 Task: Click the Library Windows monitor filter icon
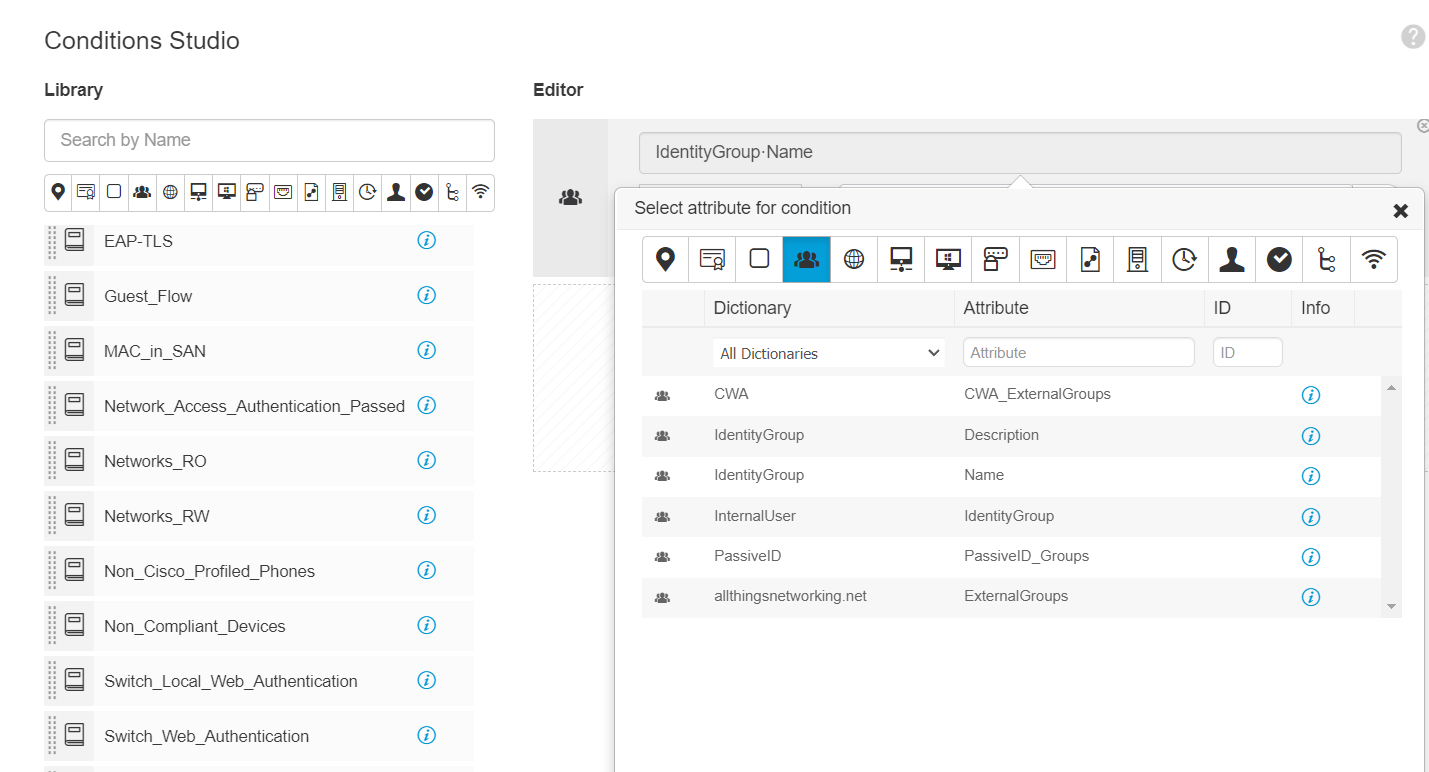[227, 192]
